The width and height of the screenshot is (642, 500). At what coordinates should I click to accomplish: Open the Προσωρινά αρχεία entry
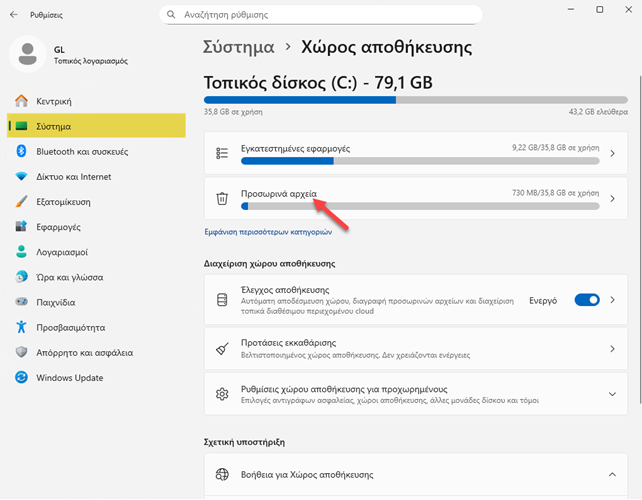pos(416,199)
